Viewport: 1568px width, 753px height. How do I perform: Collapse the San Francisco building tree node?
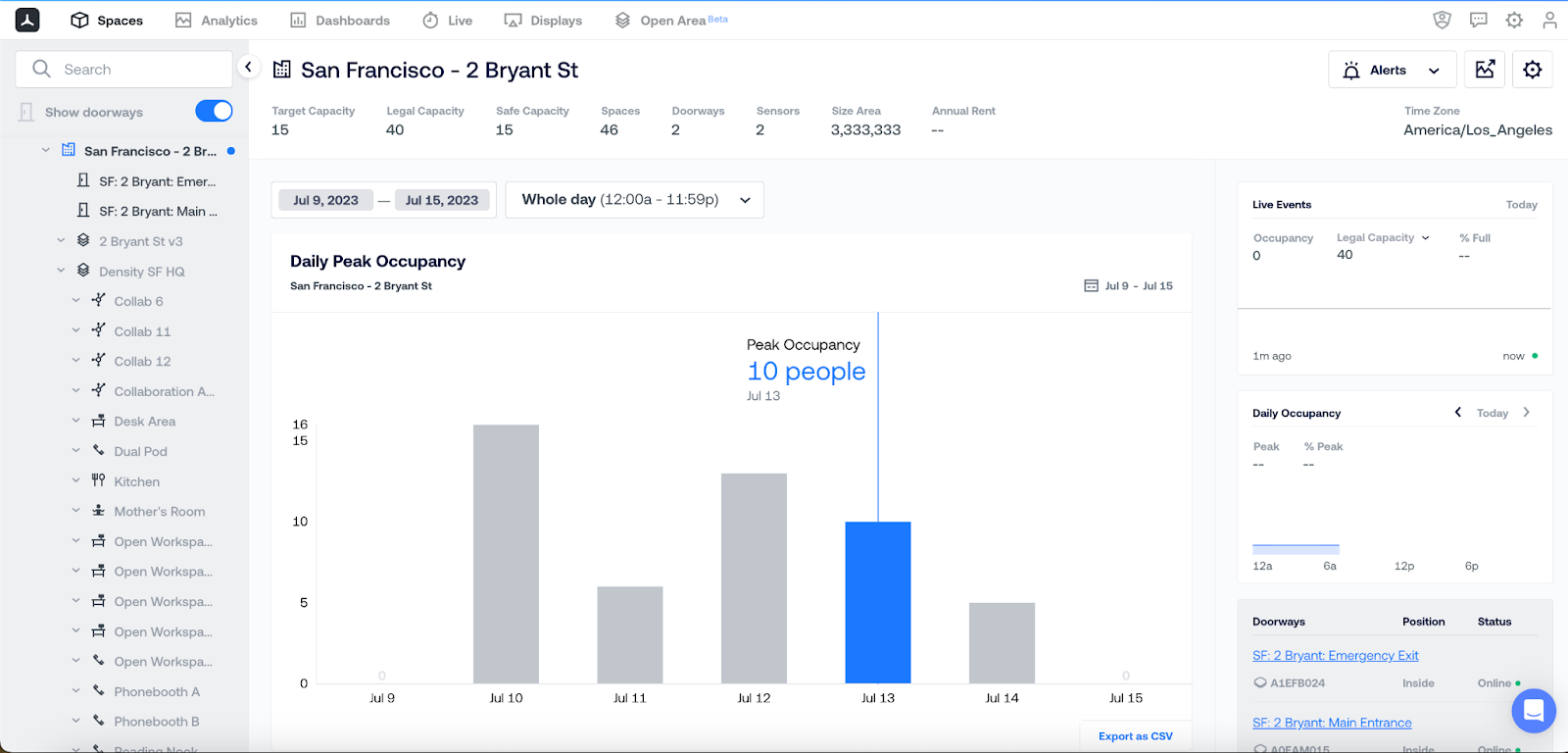pos(46,150)
